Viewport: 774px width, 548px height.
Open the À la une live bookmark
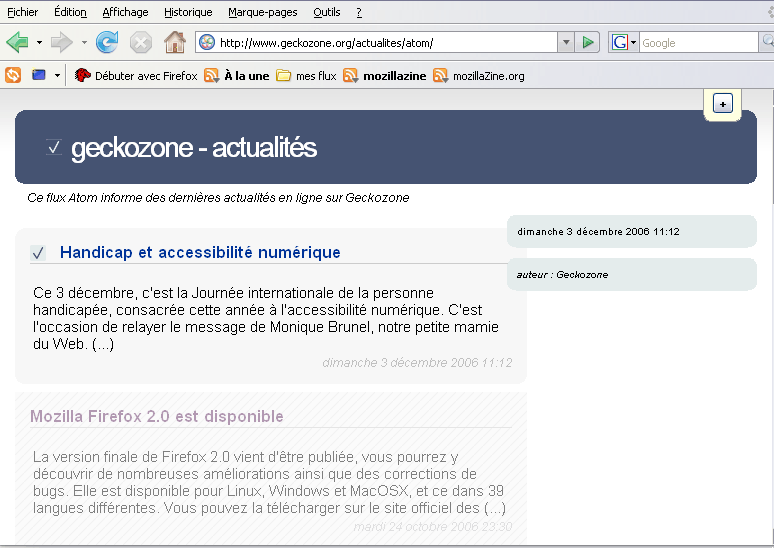[237, 76]
